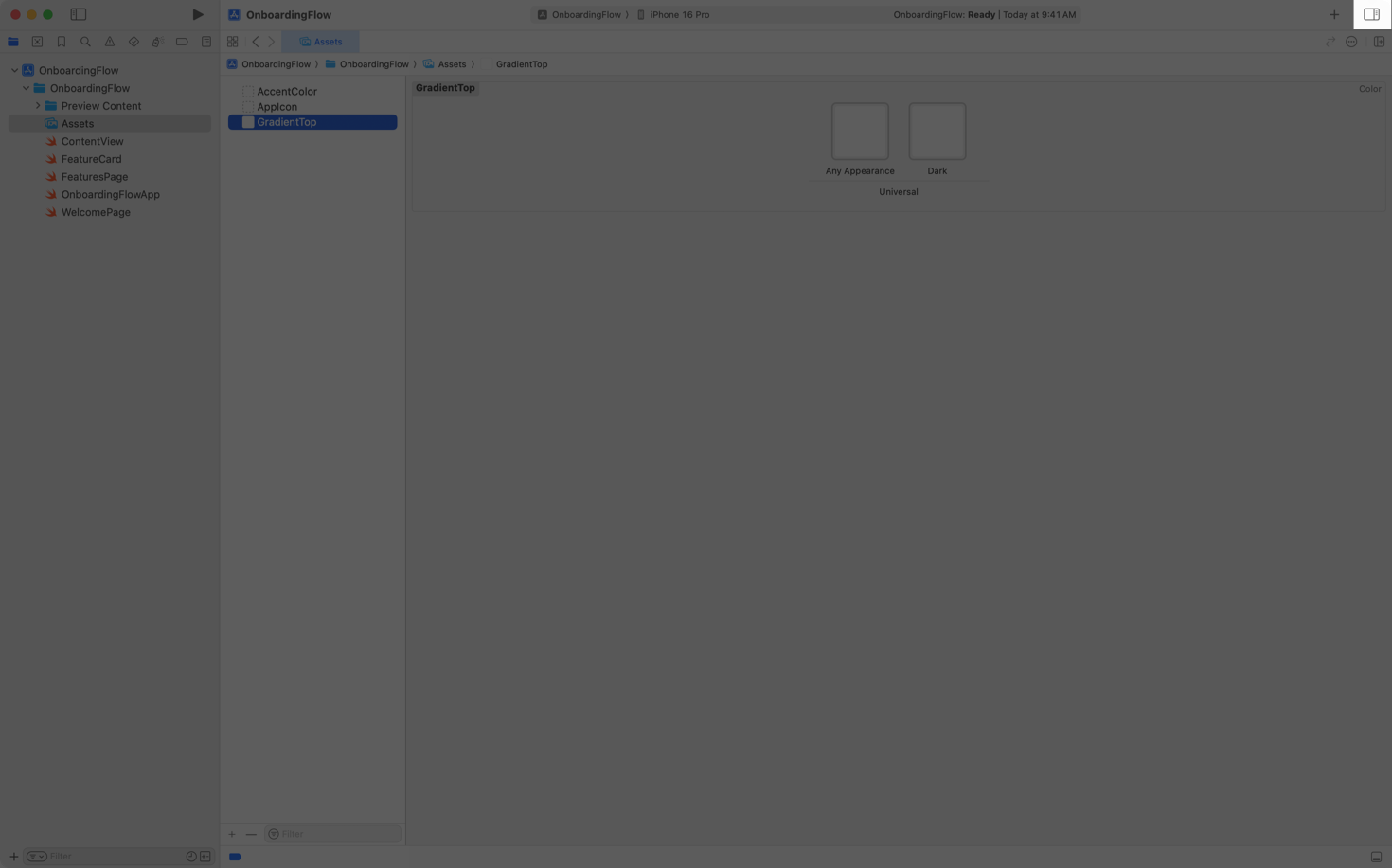
Task: Open the Test navigator checkmark diamond
Action: pyautogui.click(x=134, y=42)
